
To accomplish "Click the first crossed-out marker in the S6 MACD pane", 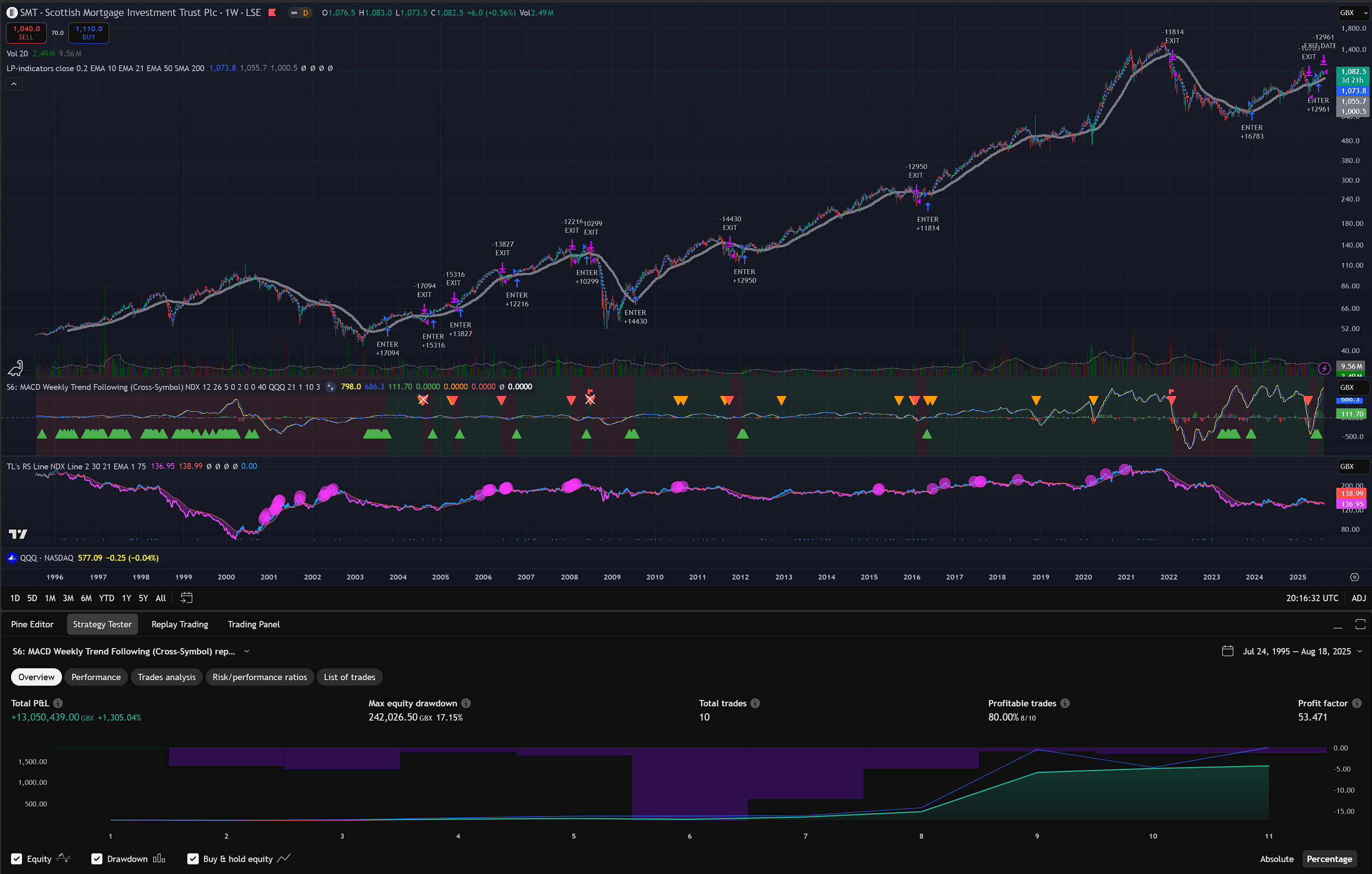I will pos(423,400).
